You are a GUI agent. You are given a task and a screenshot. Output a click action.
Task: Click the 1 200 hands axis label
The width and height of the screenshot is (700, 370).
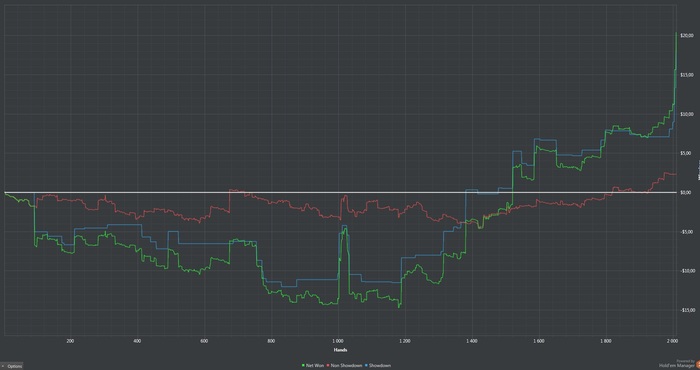click(x=405, y=341)
